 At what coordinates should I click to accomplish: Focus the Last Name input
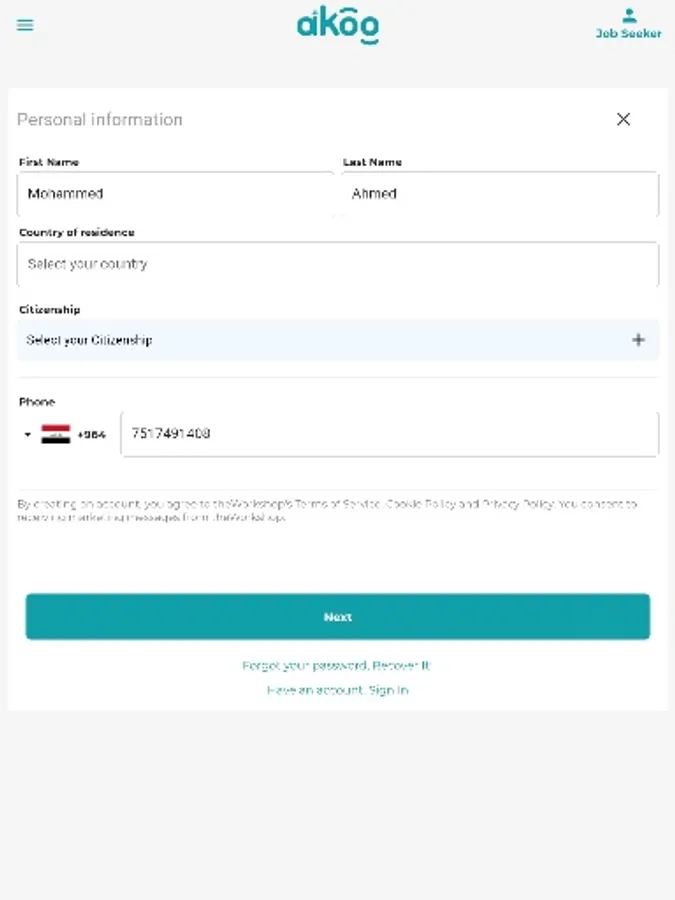(x=499, y=194)
